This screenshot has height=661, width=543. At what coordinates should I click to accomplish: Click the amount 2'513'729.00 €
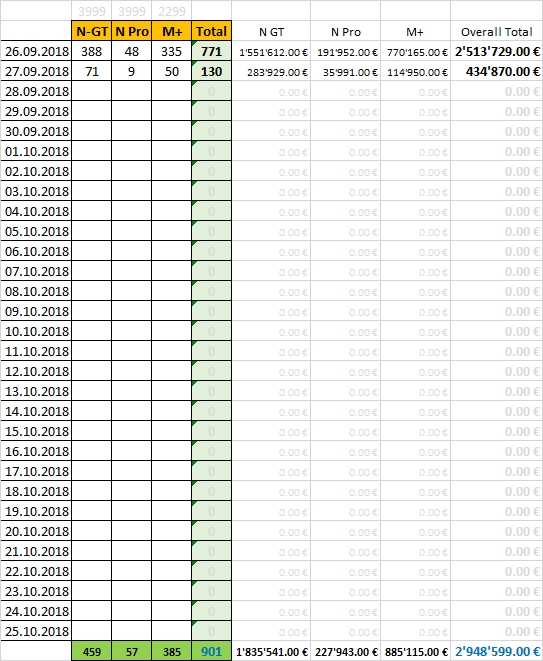497,51
